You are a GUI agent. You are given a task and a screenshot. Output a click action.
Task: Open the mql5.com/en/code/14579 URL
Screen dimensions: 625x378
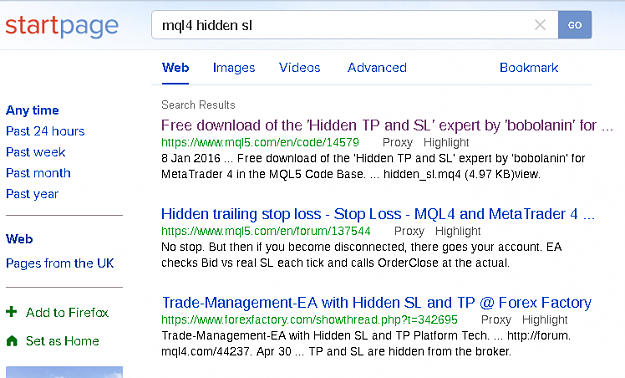coord(260,142)
